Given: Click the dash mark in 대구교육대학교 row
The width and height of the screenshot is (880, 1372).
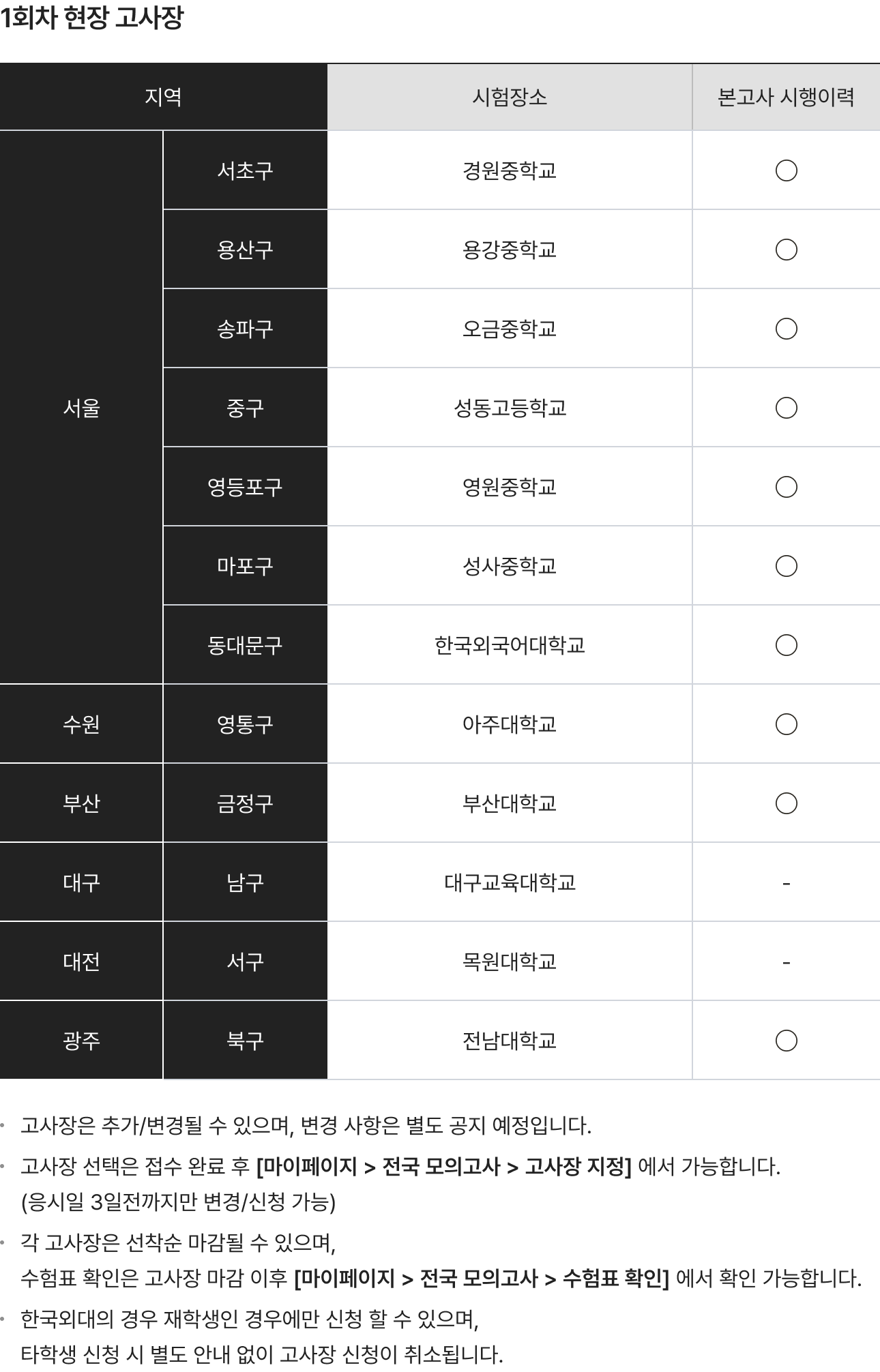Looking at the screenshot, I should click(x=786, y=883).
